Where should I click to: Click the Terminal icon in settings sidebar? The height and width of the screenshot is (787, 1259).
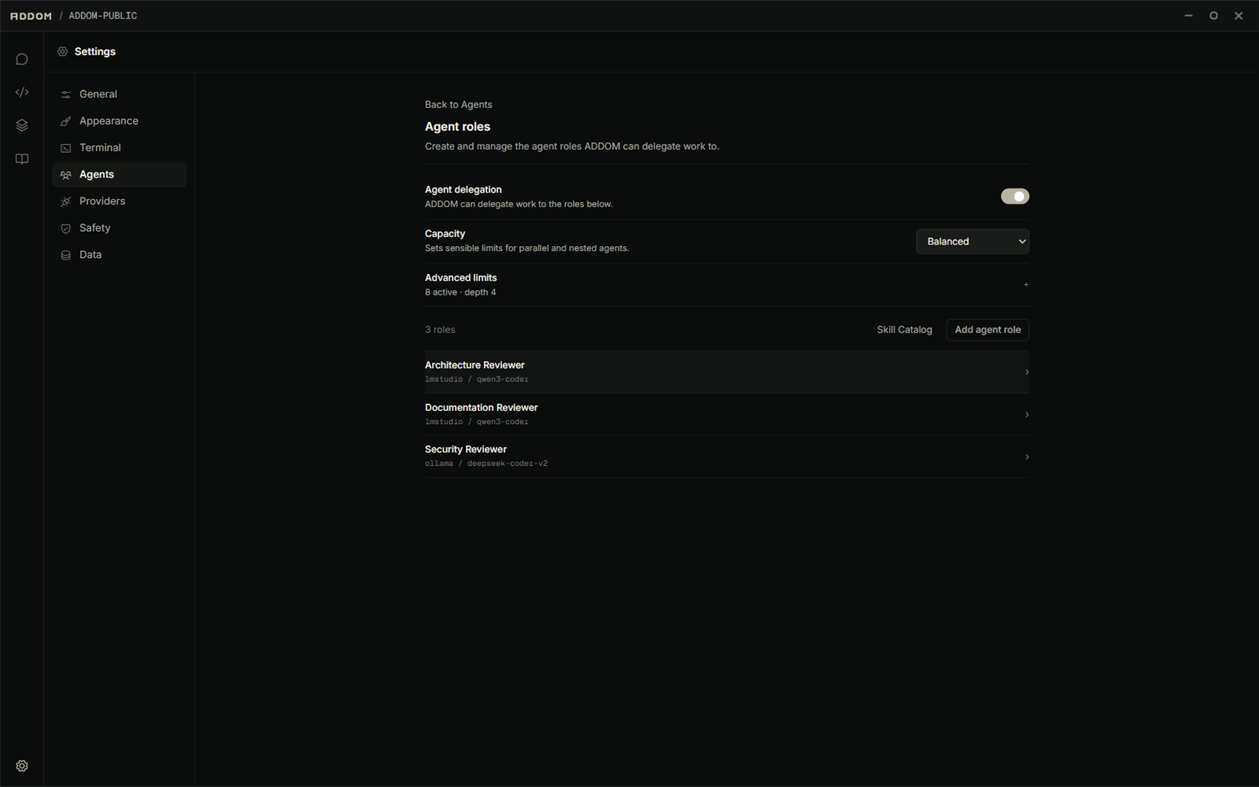66,148
